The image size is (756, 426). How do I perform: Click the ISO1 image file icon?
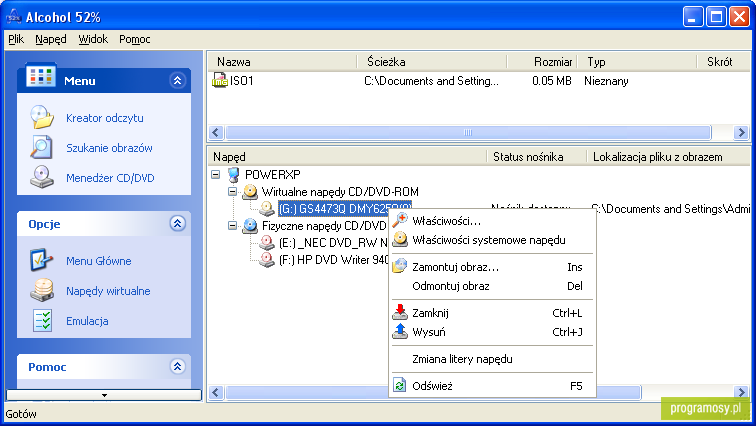tap(220, 80)
